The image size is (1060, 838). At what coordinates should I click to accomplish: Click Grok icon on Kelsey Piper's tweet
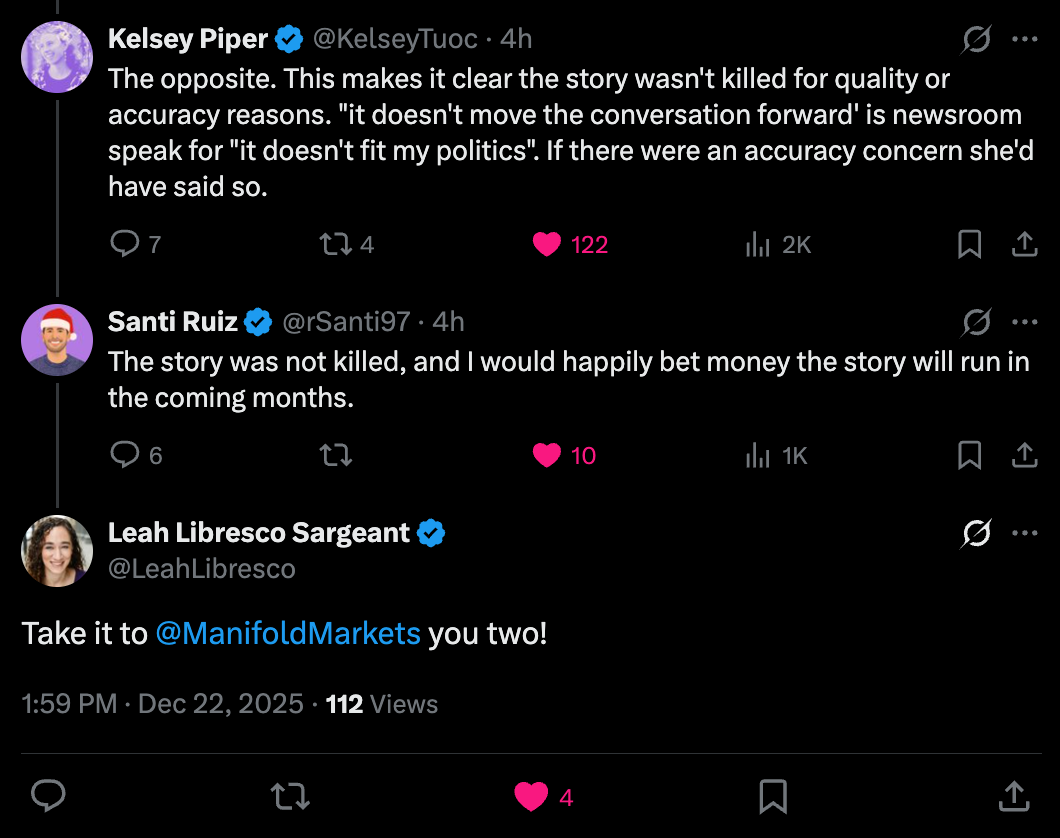(976, 40)
